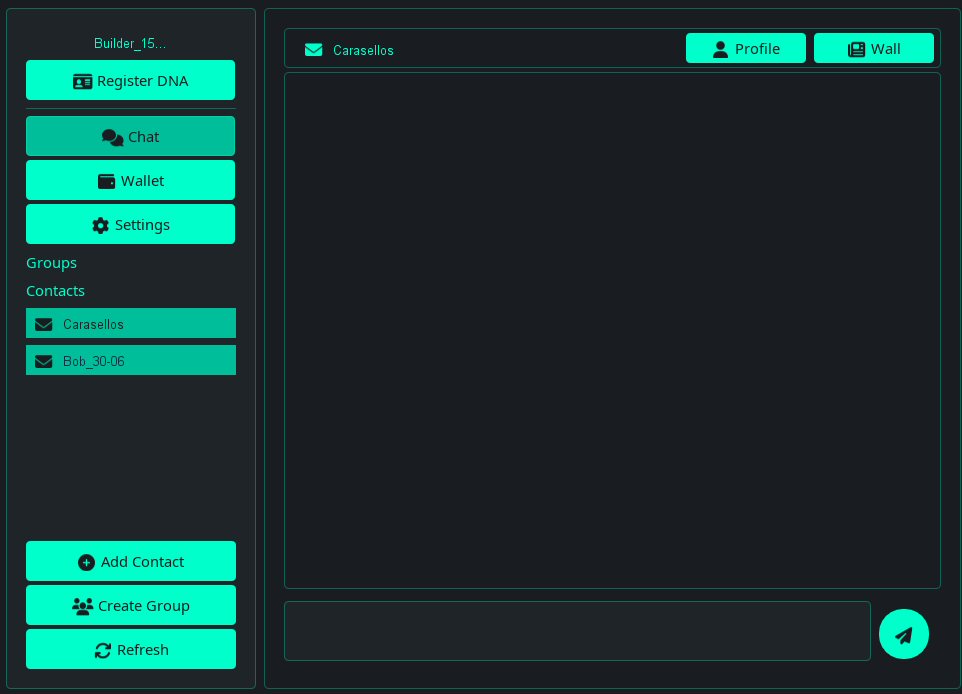This screenshot has height=694, width=962.
Task: Click inside the message input field
Action: click(577, 631)
